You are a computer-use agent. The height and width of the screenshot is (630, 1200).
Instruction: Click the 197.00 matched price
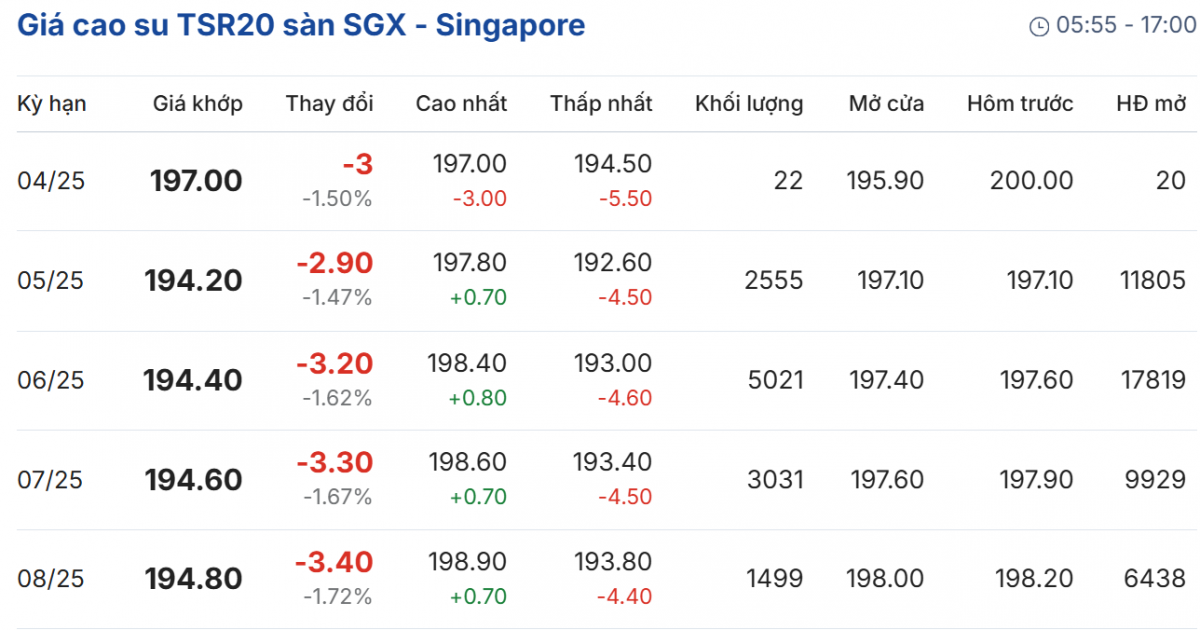196,181
